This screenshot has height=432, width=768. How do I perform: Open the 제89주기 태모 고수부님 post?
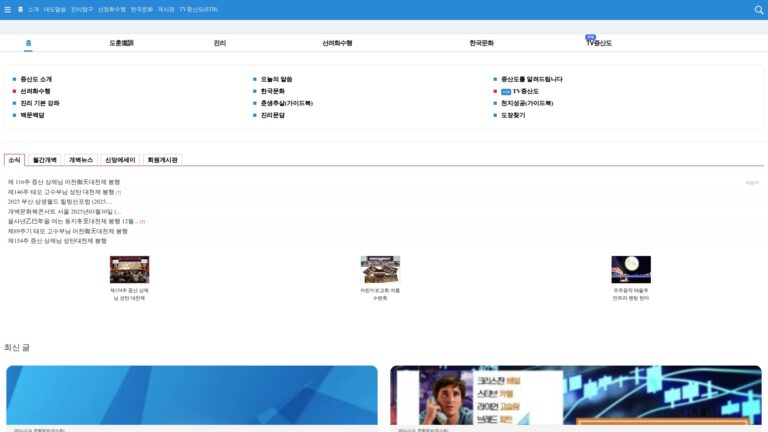click(68, 231)
